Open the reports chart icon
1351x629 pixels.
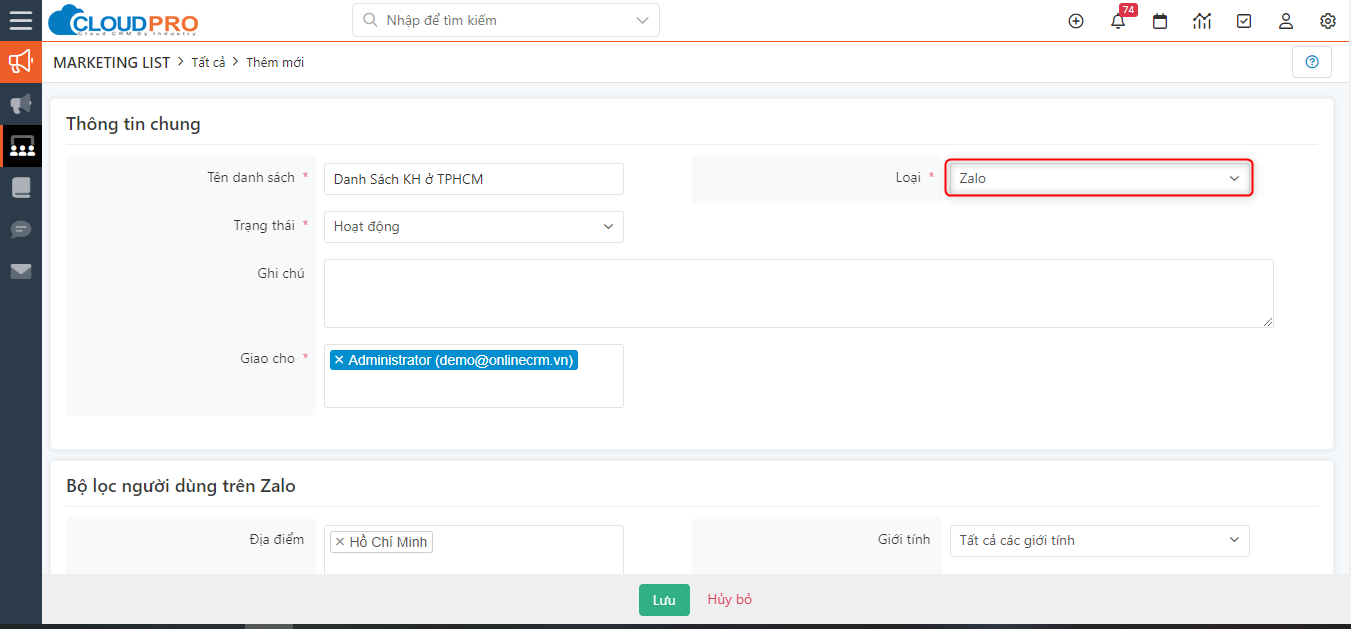pyautogui.click(x=1202, y=21)
